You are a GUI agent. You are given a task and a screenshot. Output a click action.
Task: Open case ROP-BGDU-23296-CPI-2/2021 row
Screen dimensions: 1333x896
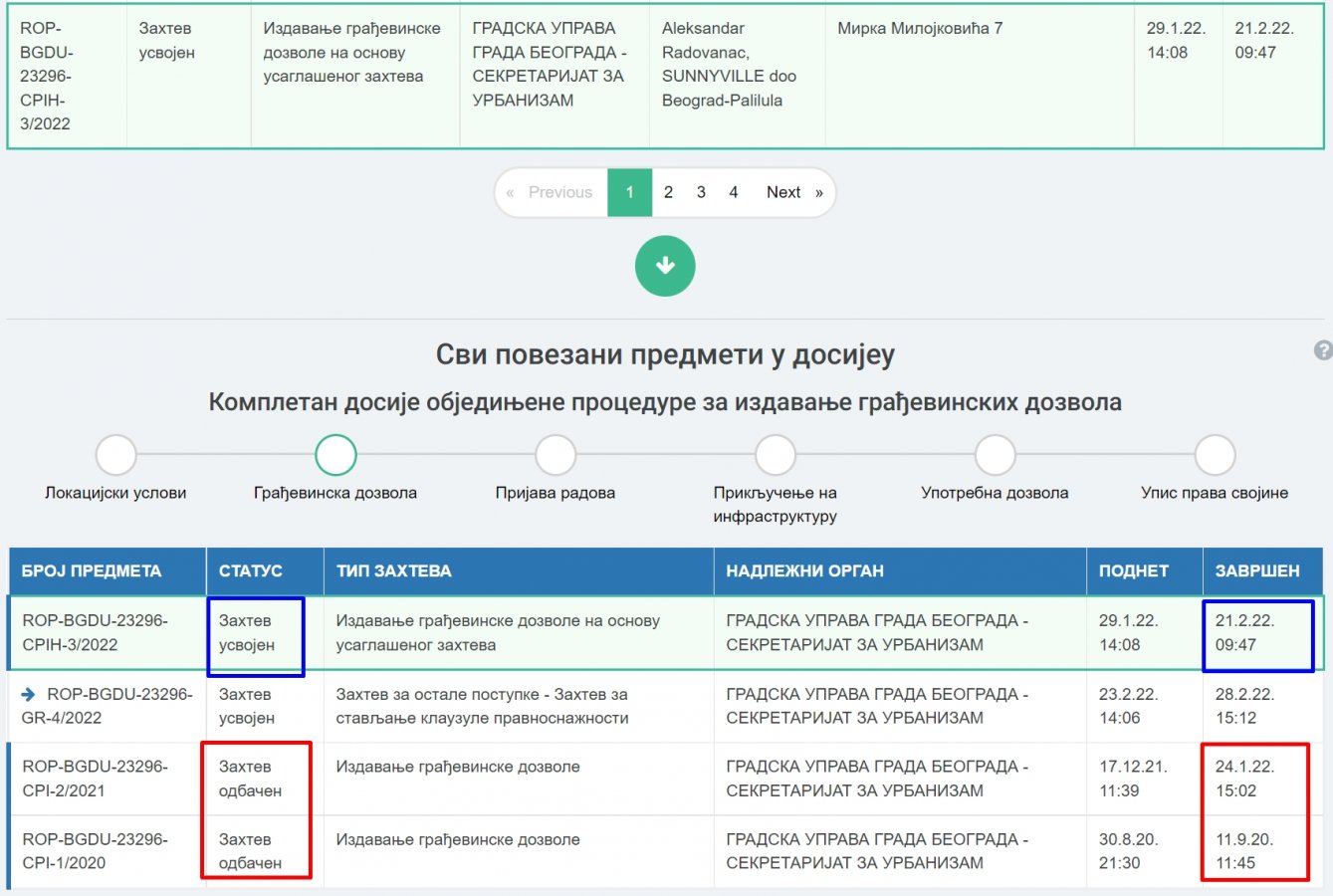click(x=95, y=779)
